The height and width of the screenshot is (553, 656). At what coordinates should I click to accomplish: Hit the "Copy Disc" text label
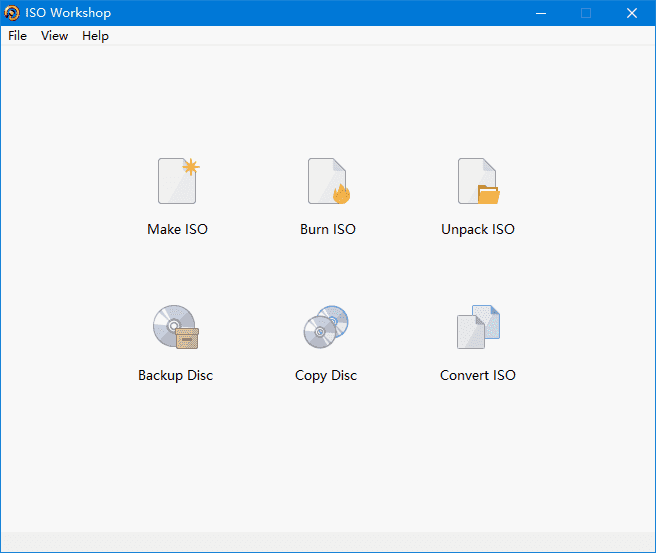326,376
